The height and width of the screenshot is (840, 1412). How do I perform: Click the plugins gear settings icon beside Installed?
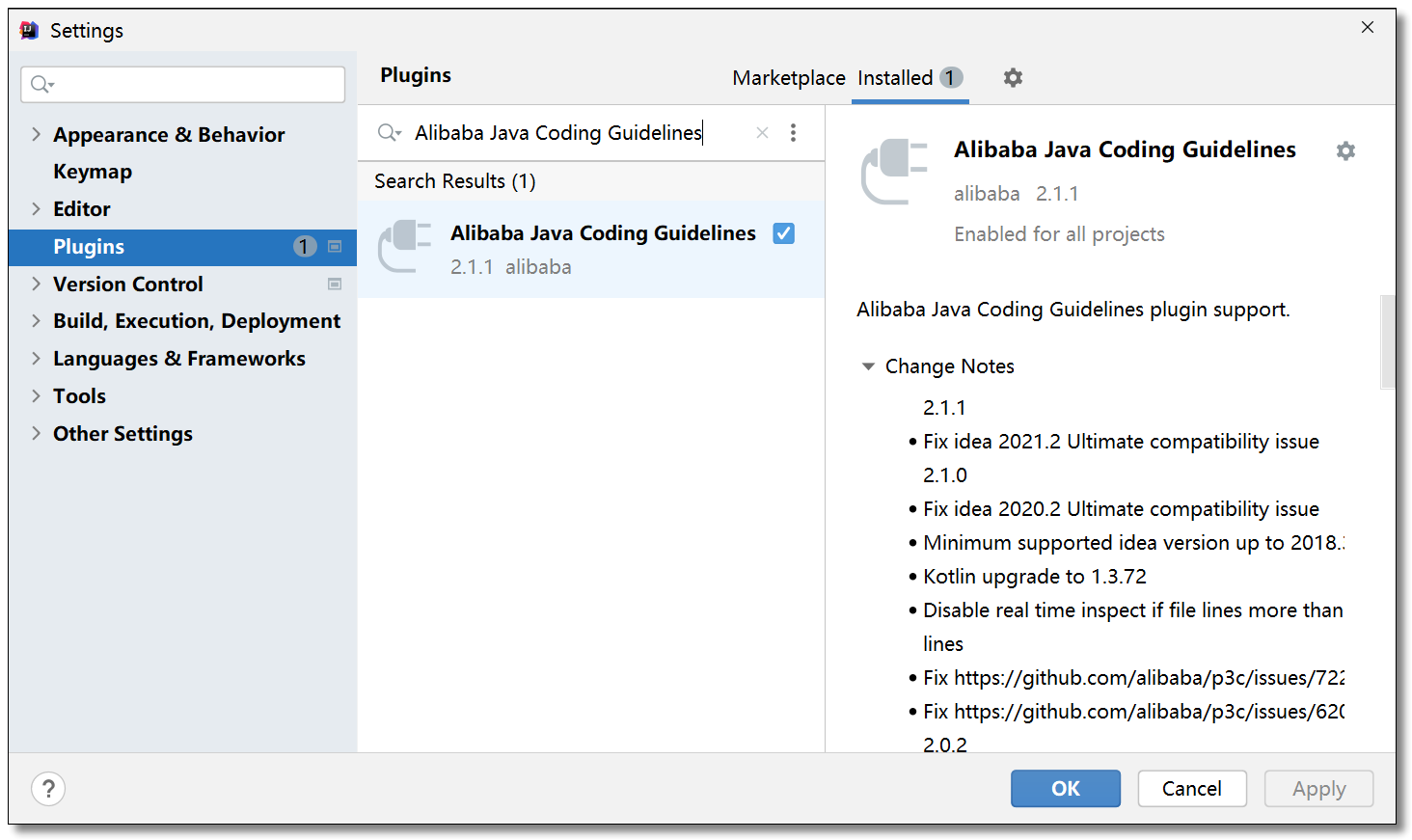tap(1013, 77)
